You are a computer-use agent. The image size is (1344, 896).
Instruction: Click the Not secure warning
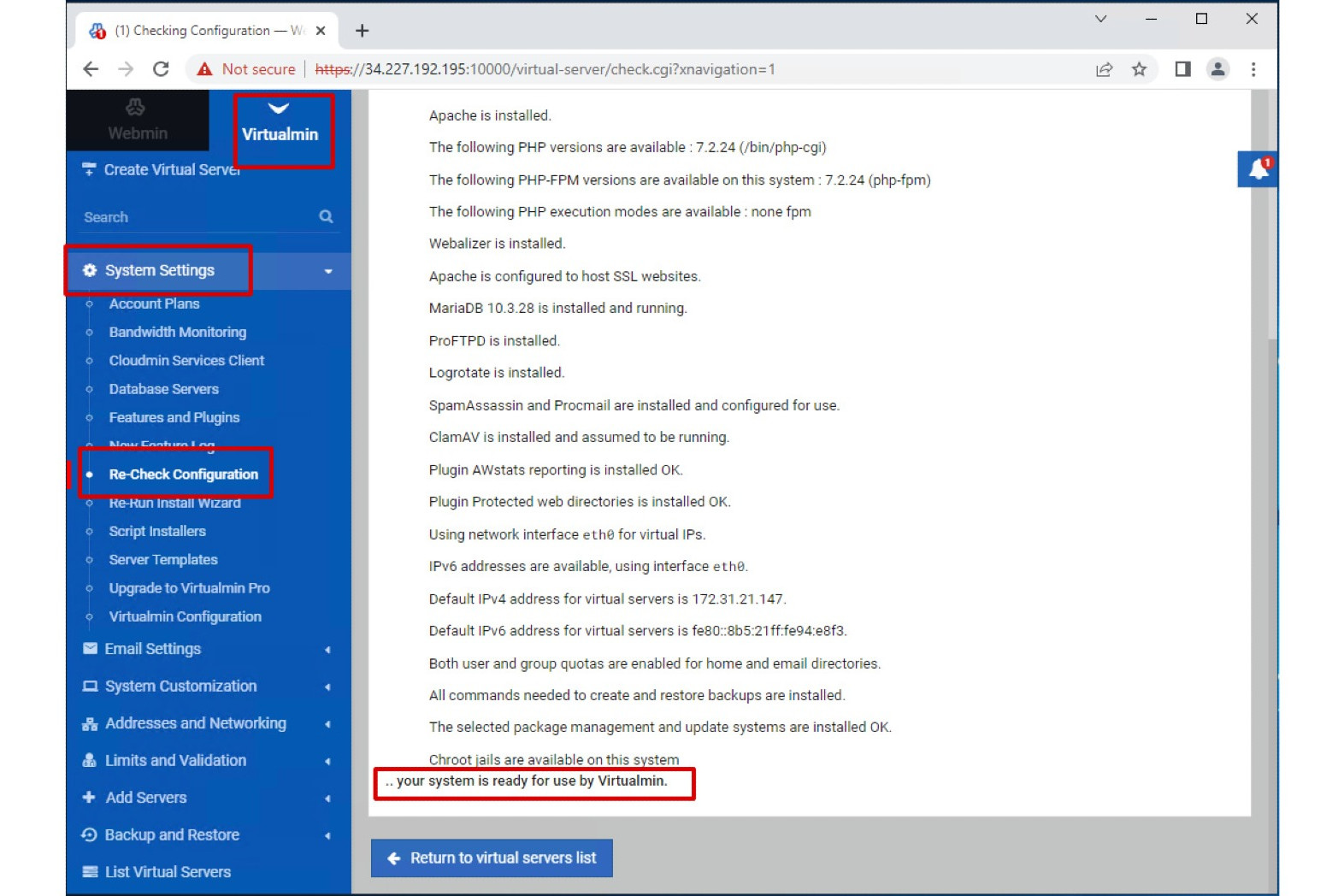[245, 69]
